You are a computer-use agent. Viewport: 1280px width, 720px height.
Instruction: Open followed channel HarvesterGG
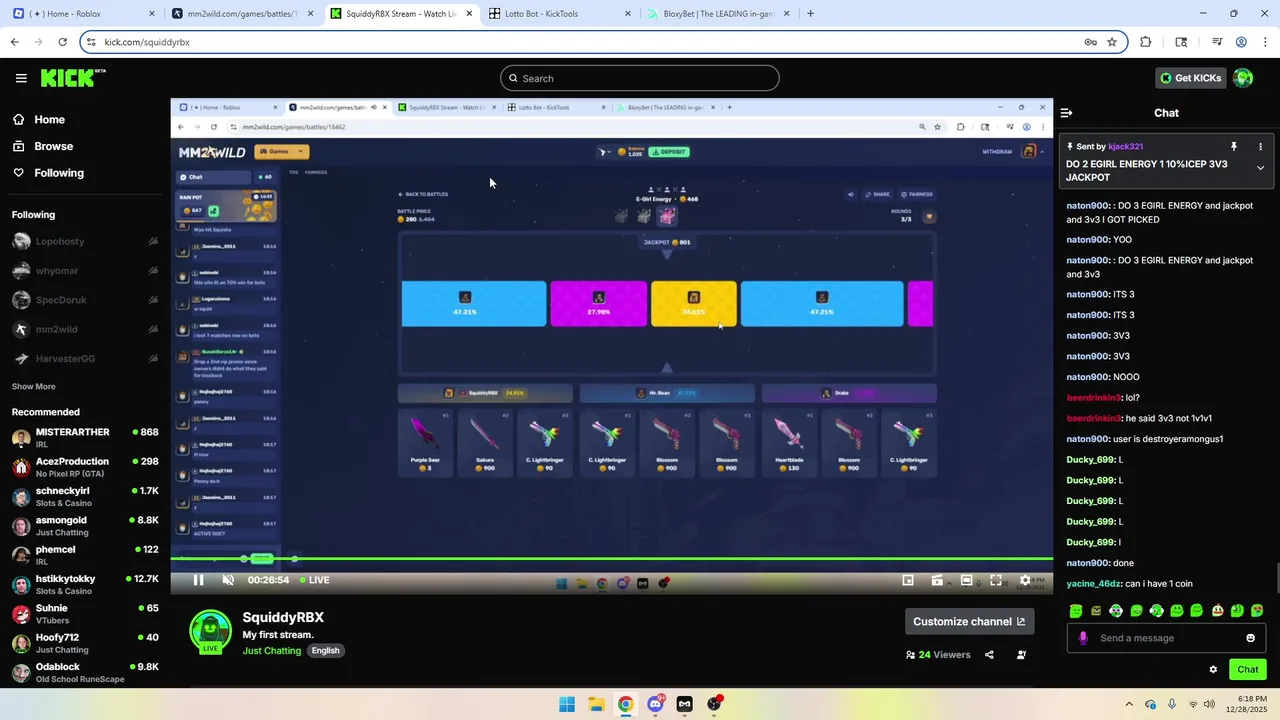pos(85,358)
